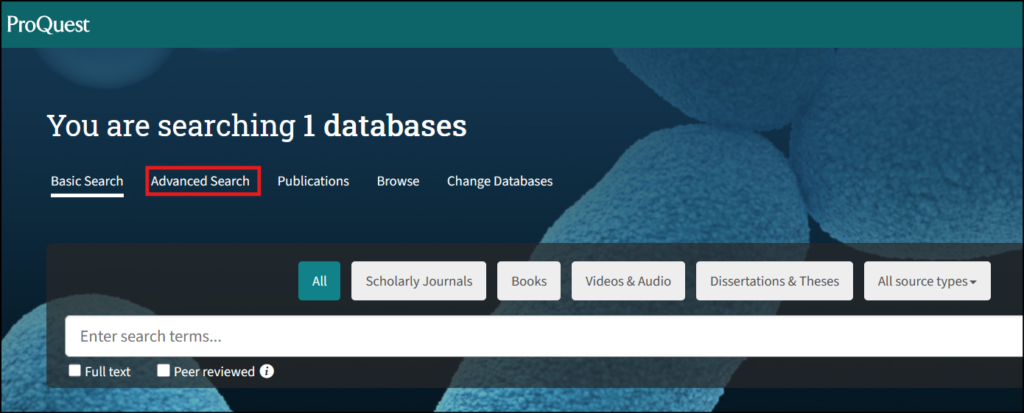The width and height of the screenshot is (1024, 413).
Task: Open the Peer reviewed info icon
Action: coord(267,371)
